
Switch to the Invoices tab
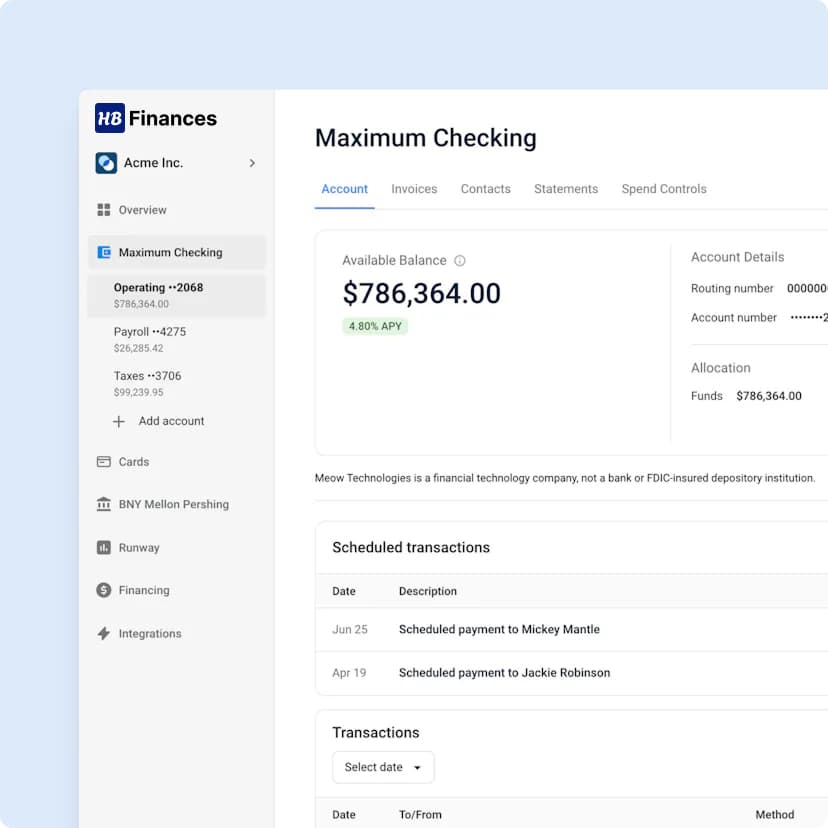click(x=414, y=189)
